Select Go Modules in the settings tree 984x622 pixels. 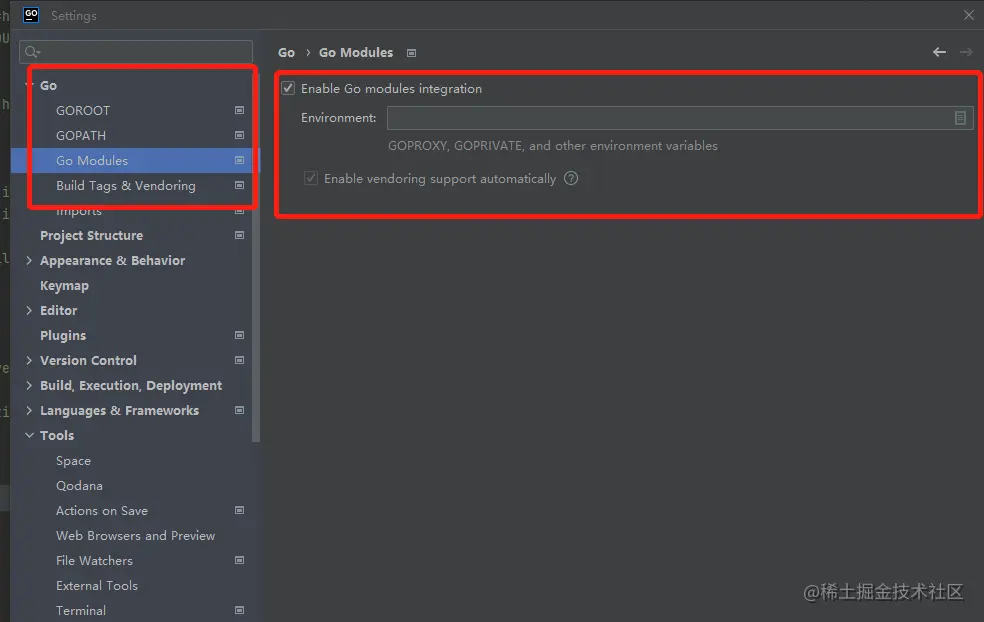click(x=92, y=161)
